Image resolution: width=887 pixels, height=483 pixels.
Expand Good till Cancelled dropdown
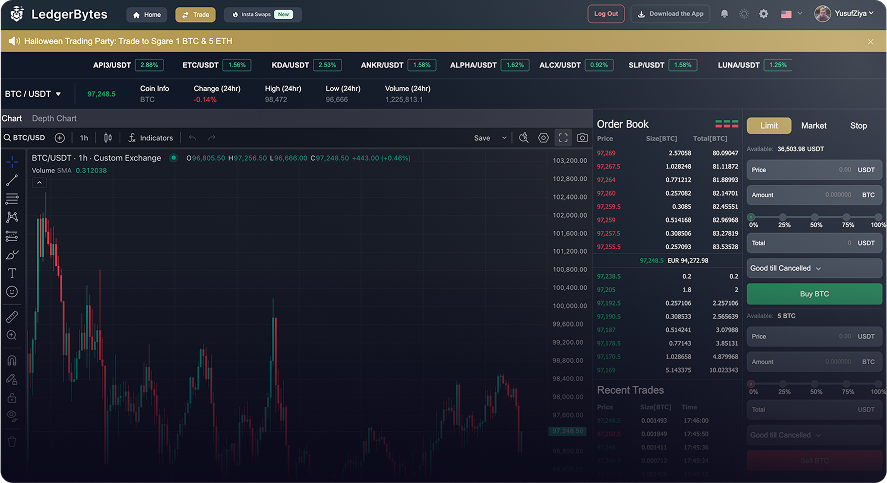pyautogui.click(x=815, y=268)
